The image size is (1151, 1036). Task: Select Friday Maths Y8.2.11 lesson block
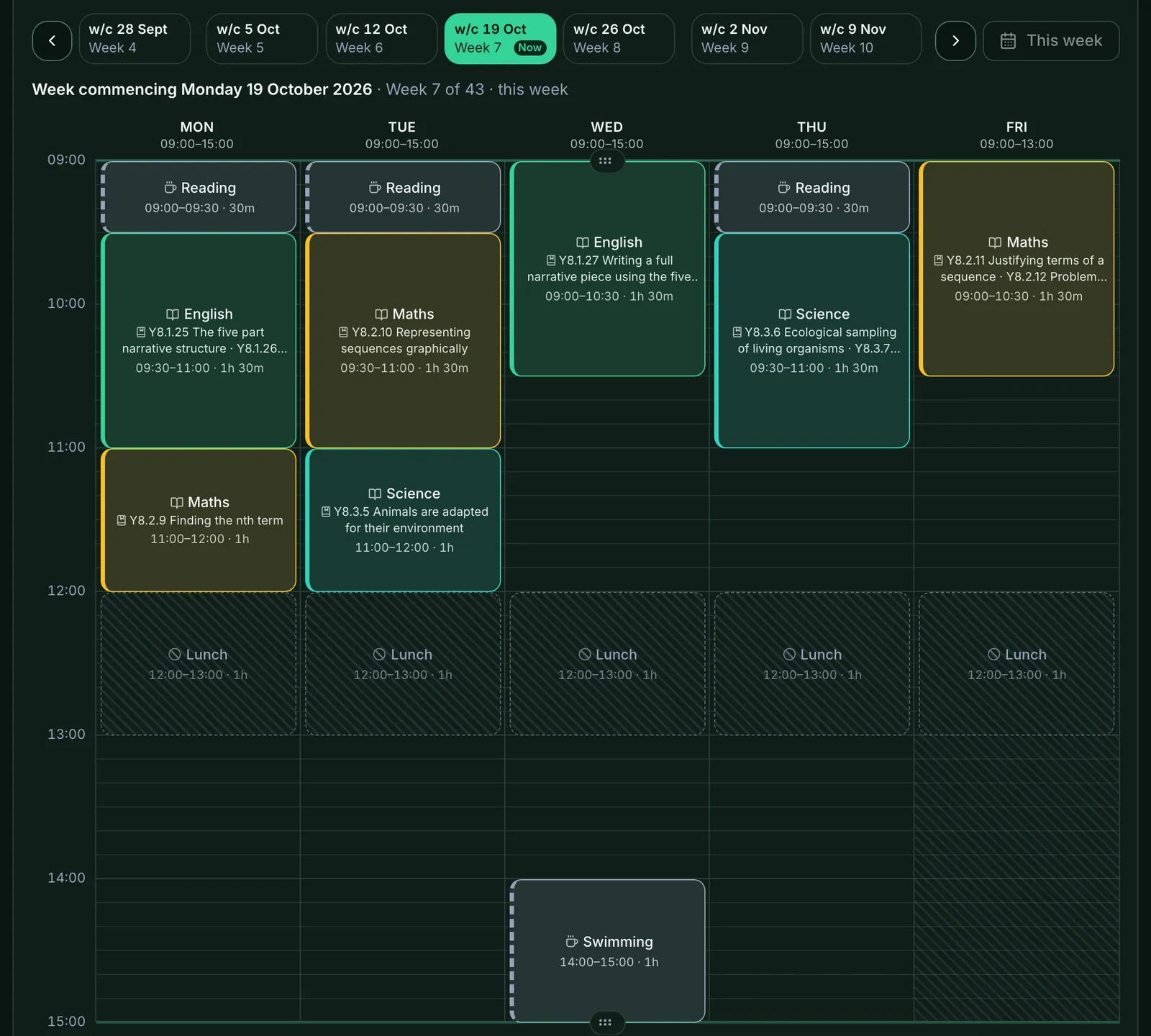1017,269
